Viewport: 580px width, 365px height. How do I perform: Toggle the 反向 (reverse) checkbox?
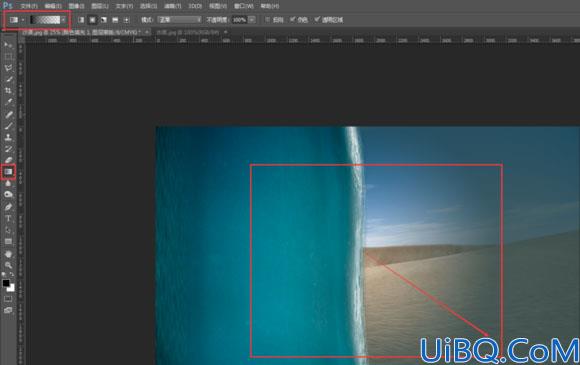(267, 20)
